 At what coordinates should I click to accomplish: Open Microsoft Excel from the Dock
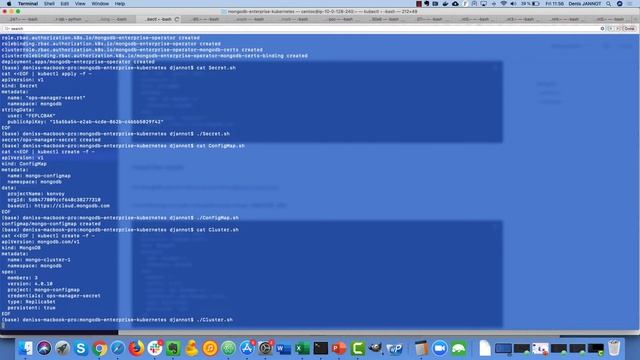[302, 348]
